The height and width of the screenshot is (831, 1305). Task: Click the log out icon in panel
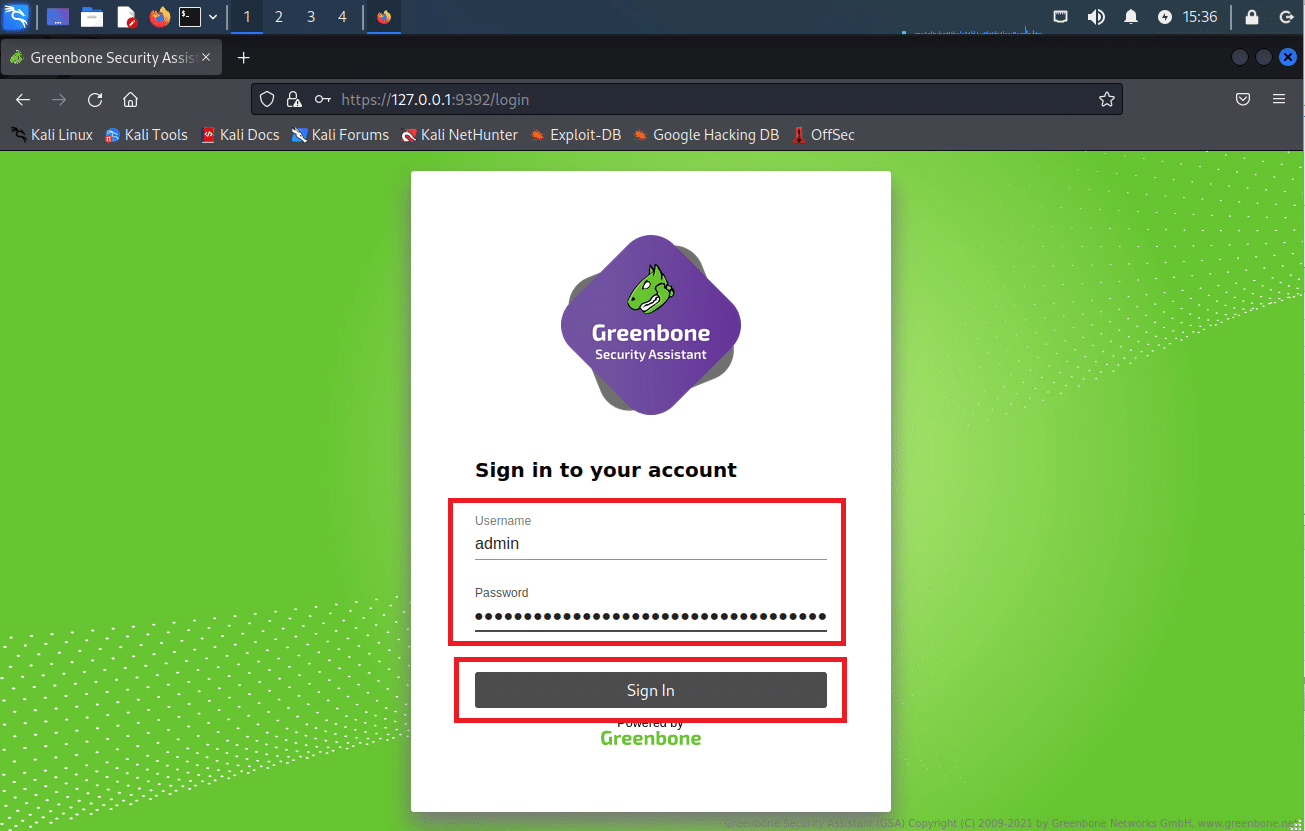[x=1286, y=17]
